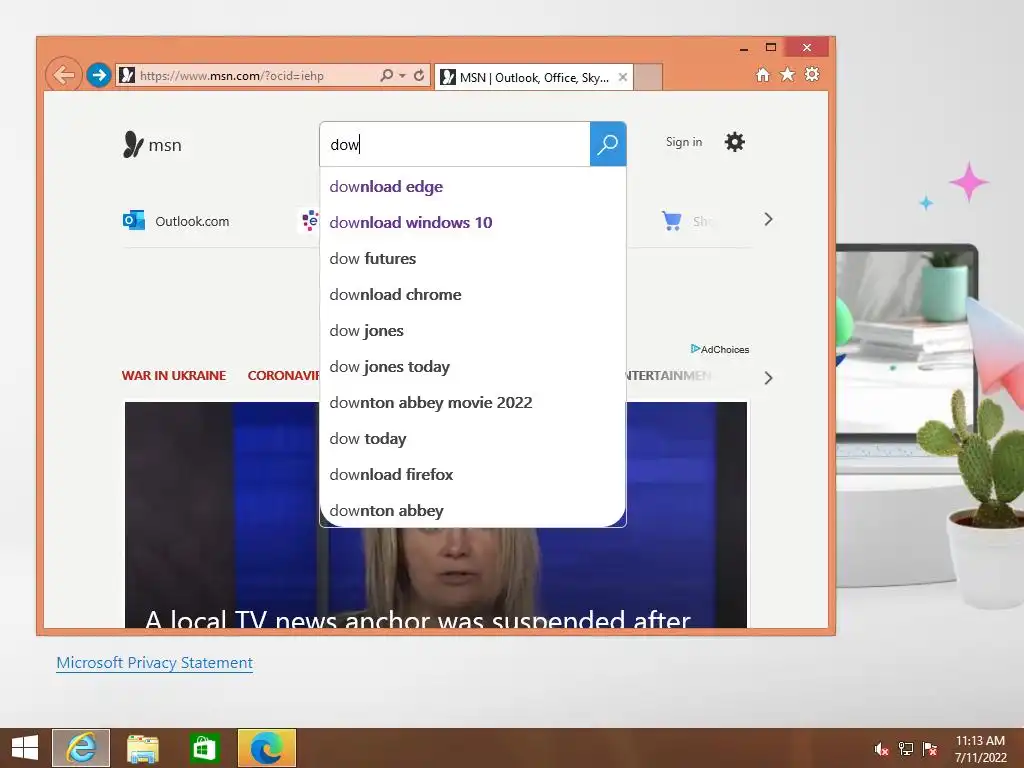Click the muted volume tray icon
Image resolution: width=1024 pixels, height=768 pixels.
point(881,749)
